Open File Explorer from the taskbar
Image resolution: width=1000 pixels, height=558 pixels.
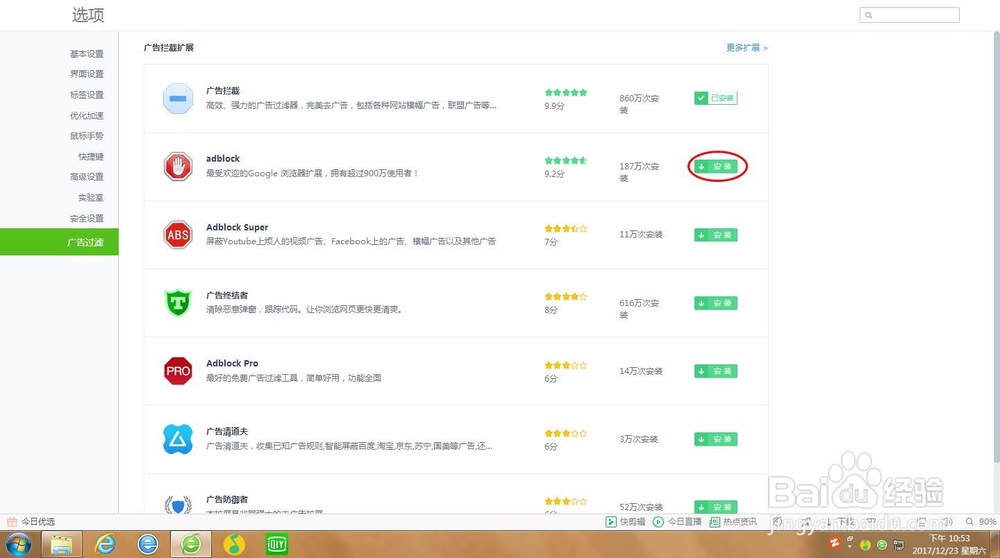[62, 545]
